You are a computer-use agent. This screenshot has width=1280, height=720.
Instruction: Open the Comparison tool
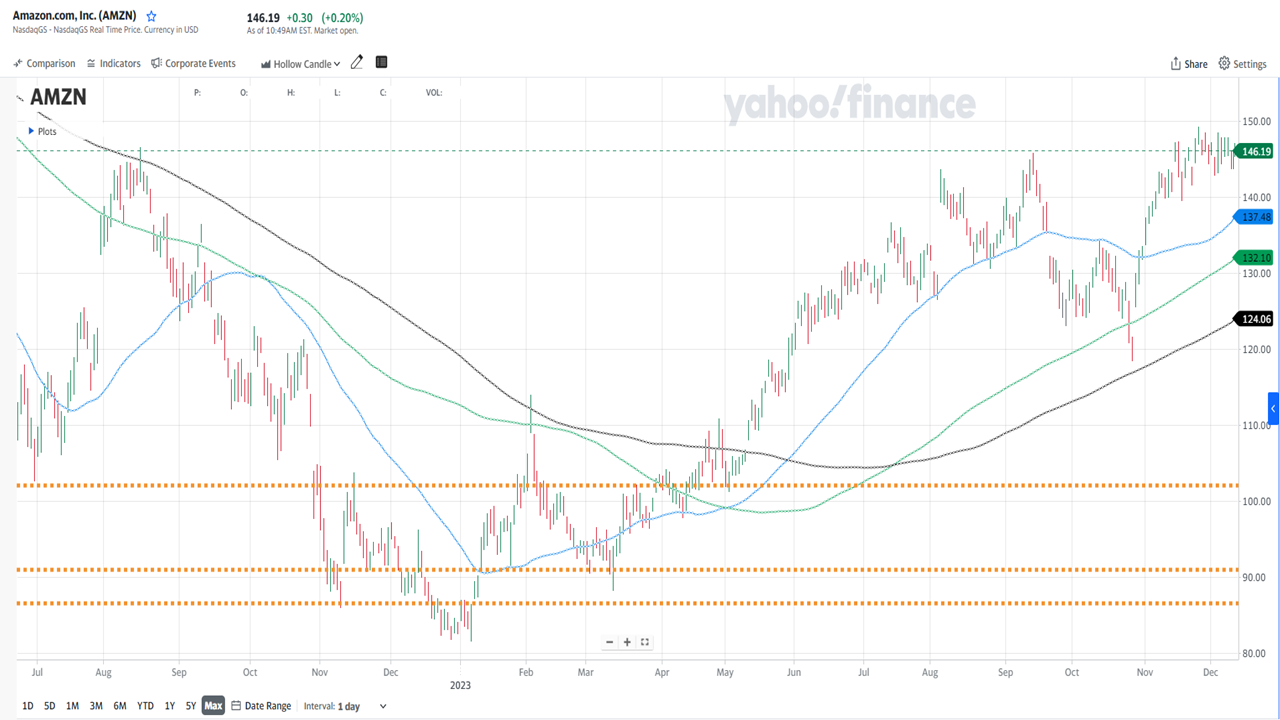click(44, 63)
